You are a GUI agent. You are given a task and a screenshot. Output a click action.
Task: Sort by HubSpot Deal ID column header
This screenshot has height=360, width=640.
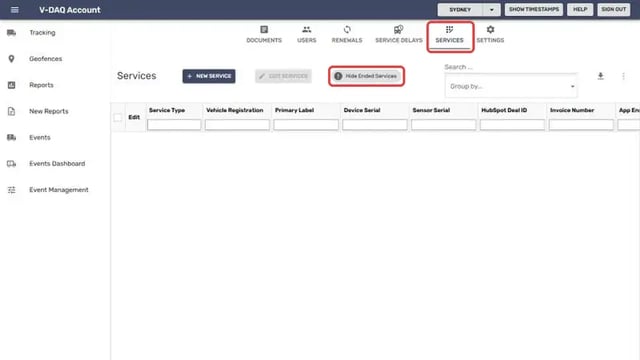coord(504,110)
